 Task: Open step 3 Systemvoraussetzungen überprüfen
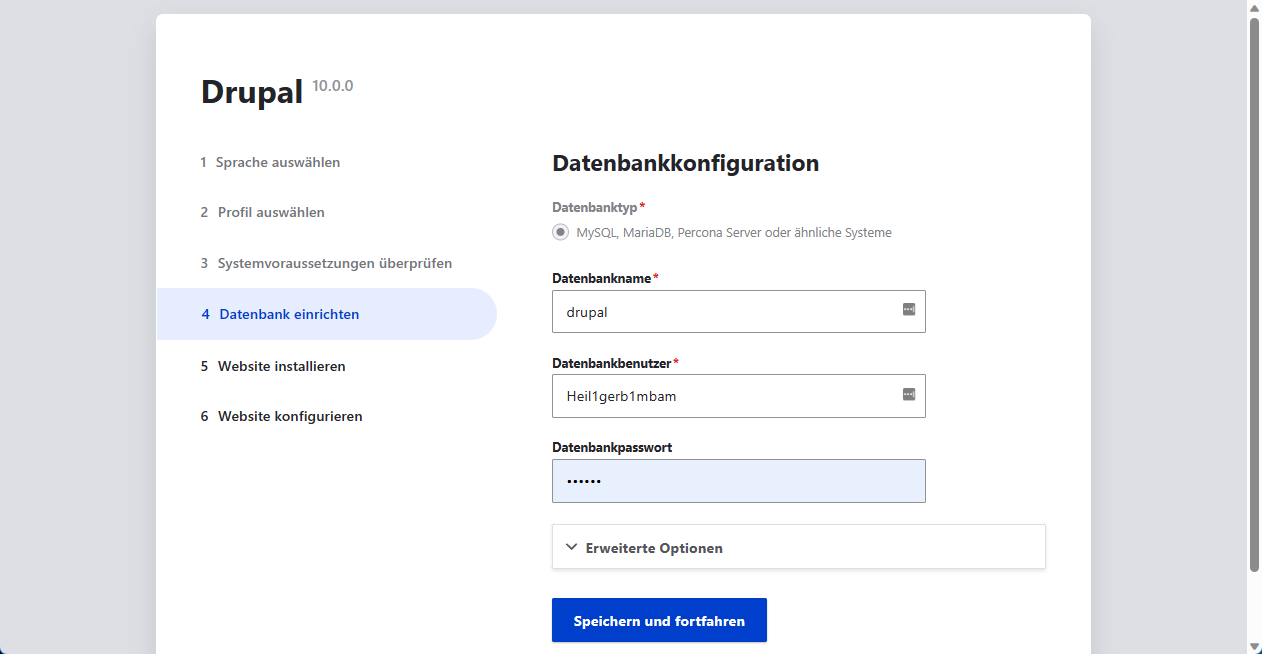tap(334, 262)
